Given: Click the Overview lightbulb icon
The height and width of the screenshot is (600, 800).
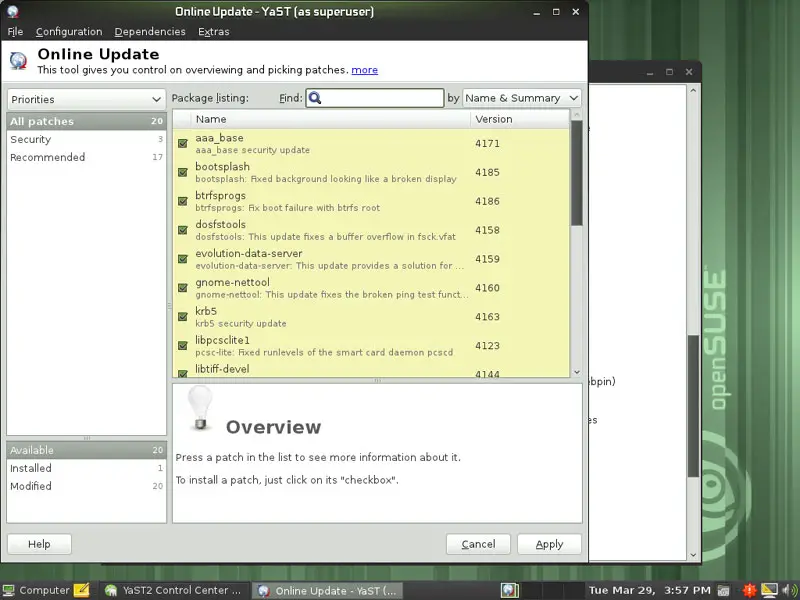Looking at the screenshot, I should coord(200,408).
